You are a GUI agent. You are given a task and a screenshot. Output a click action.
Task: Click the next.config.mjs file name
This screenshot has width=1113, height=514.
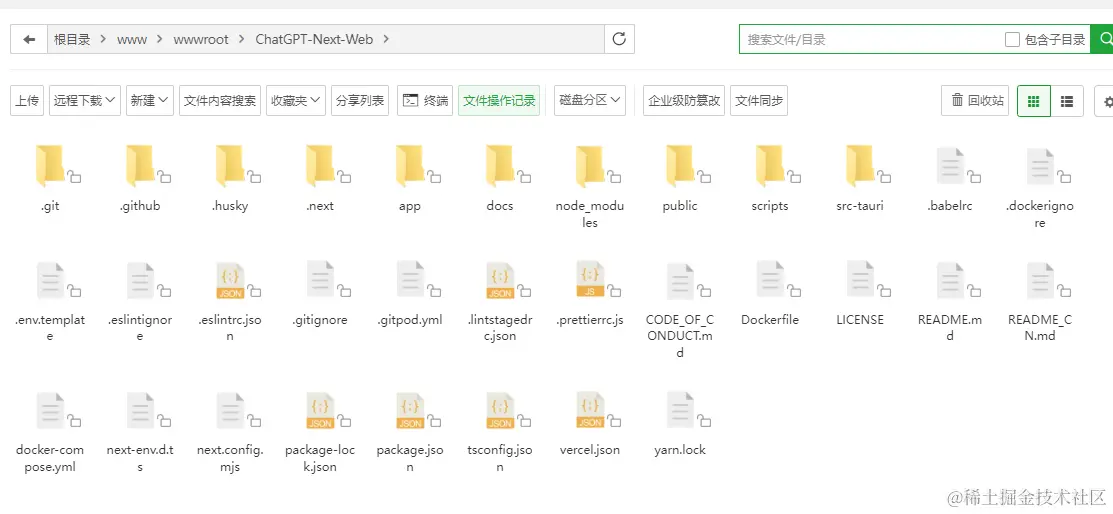[230, 458]
